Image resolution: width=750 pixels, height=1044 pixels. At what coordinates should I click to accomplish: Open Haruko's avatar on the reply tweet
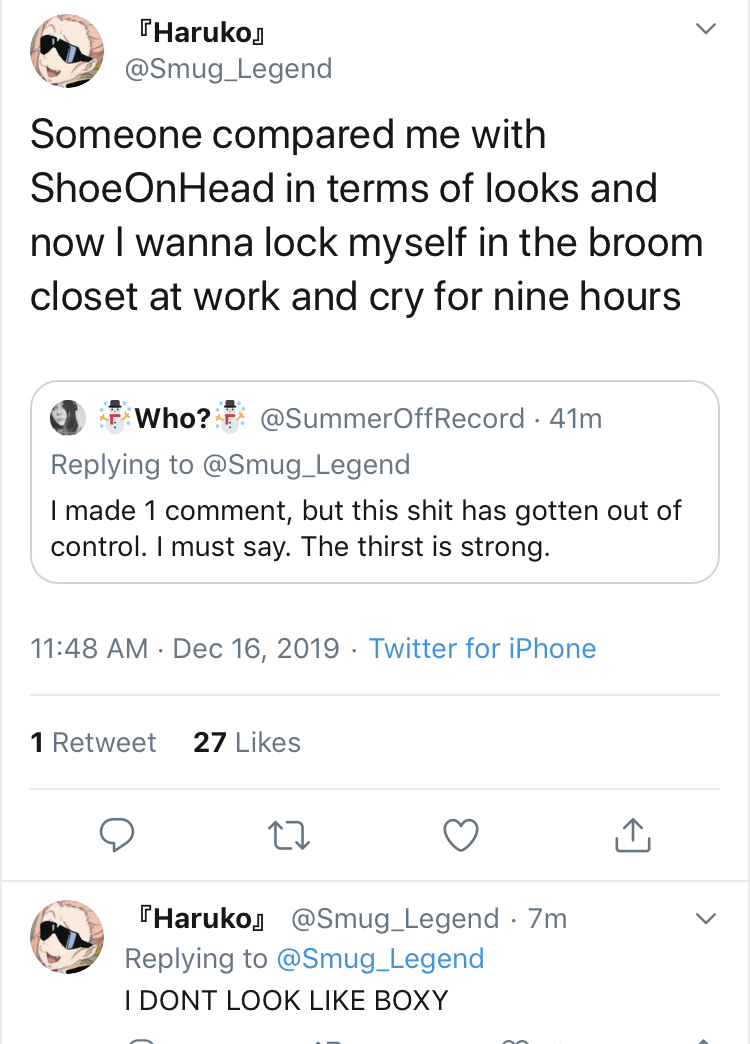point(67,937)
